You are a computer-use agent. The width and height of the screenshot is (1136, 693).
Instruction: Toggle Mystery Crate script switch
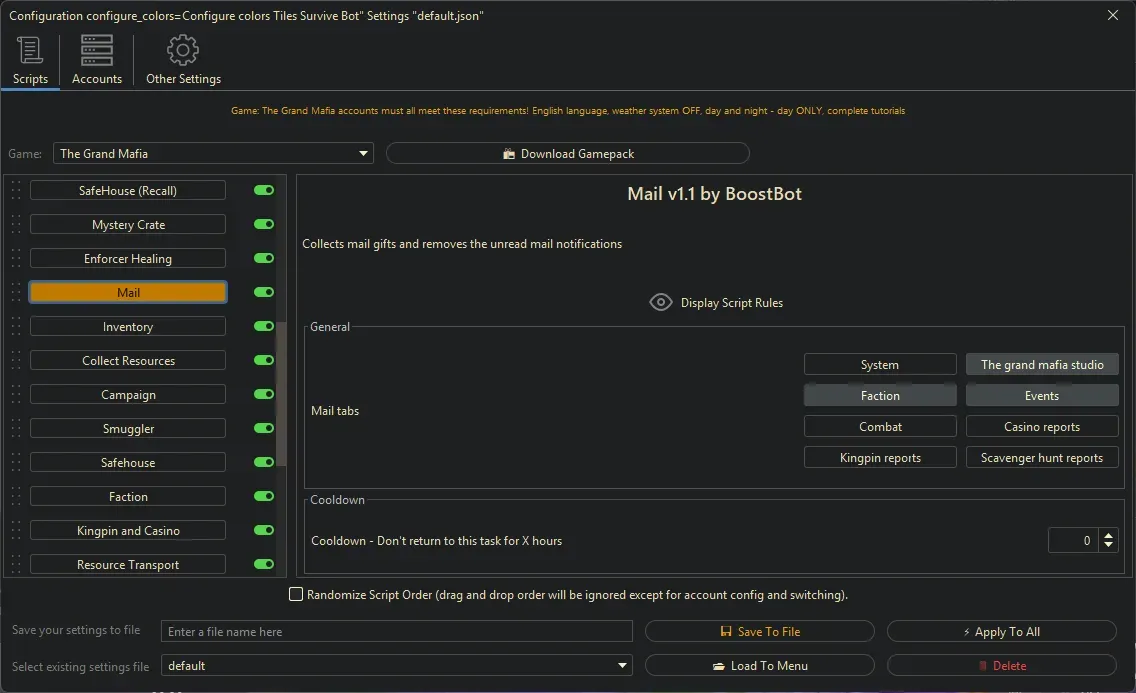click(x=264, y=224)
